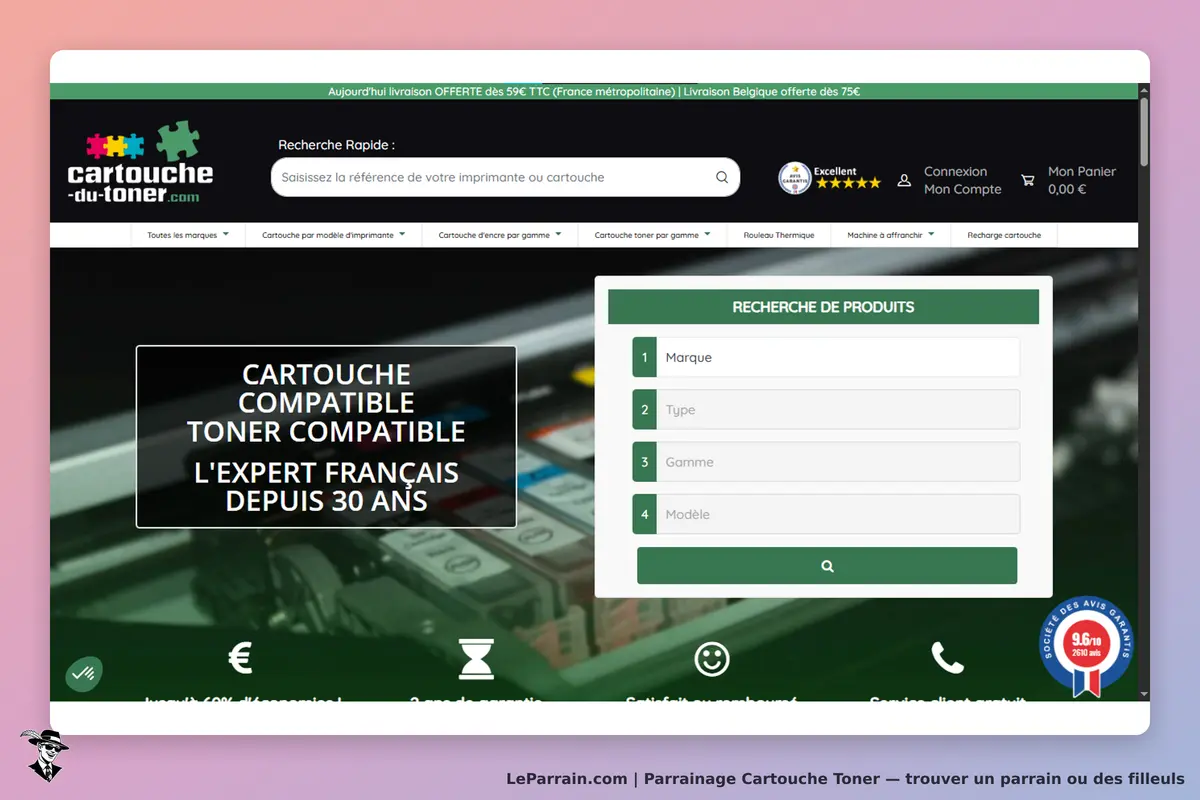Screen dimensions: 1200x800
Task: Open the Modèle selector in product search
Action: point(826,514)
